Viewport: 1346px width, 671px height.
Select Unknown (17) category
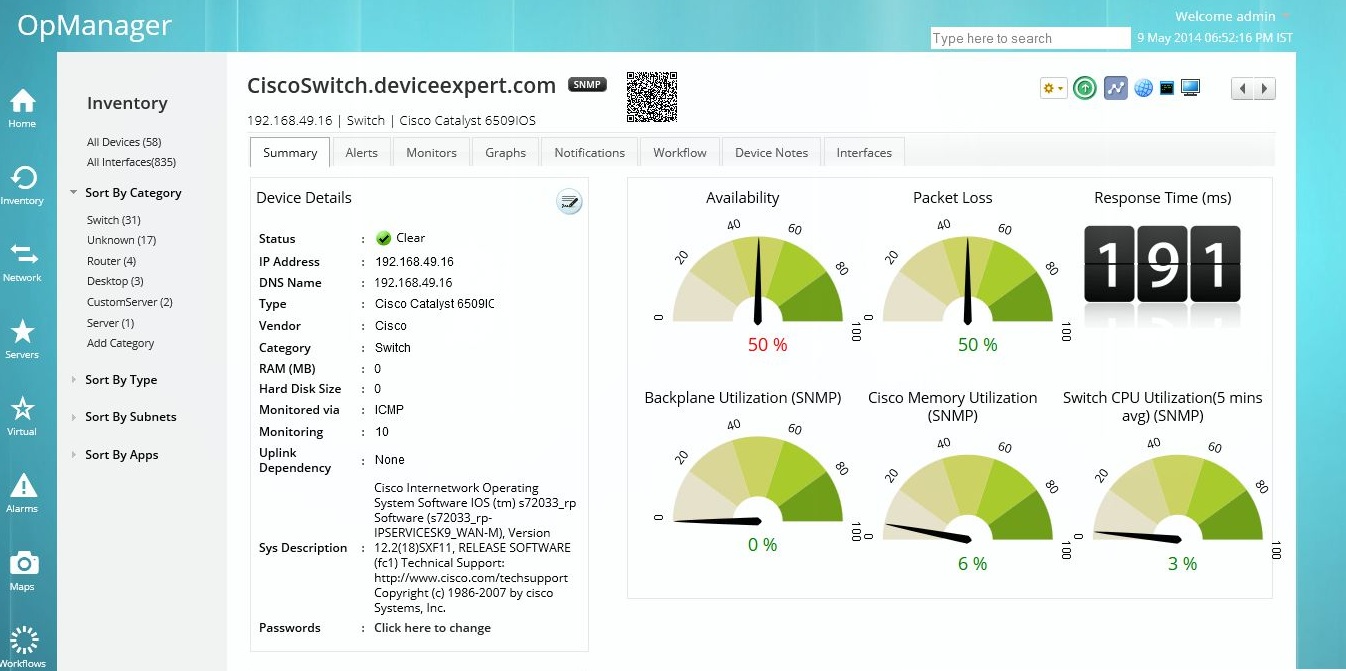coord(121,240)
